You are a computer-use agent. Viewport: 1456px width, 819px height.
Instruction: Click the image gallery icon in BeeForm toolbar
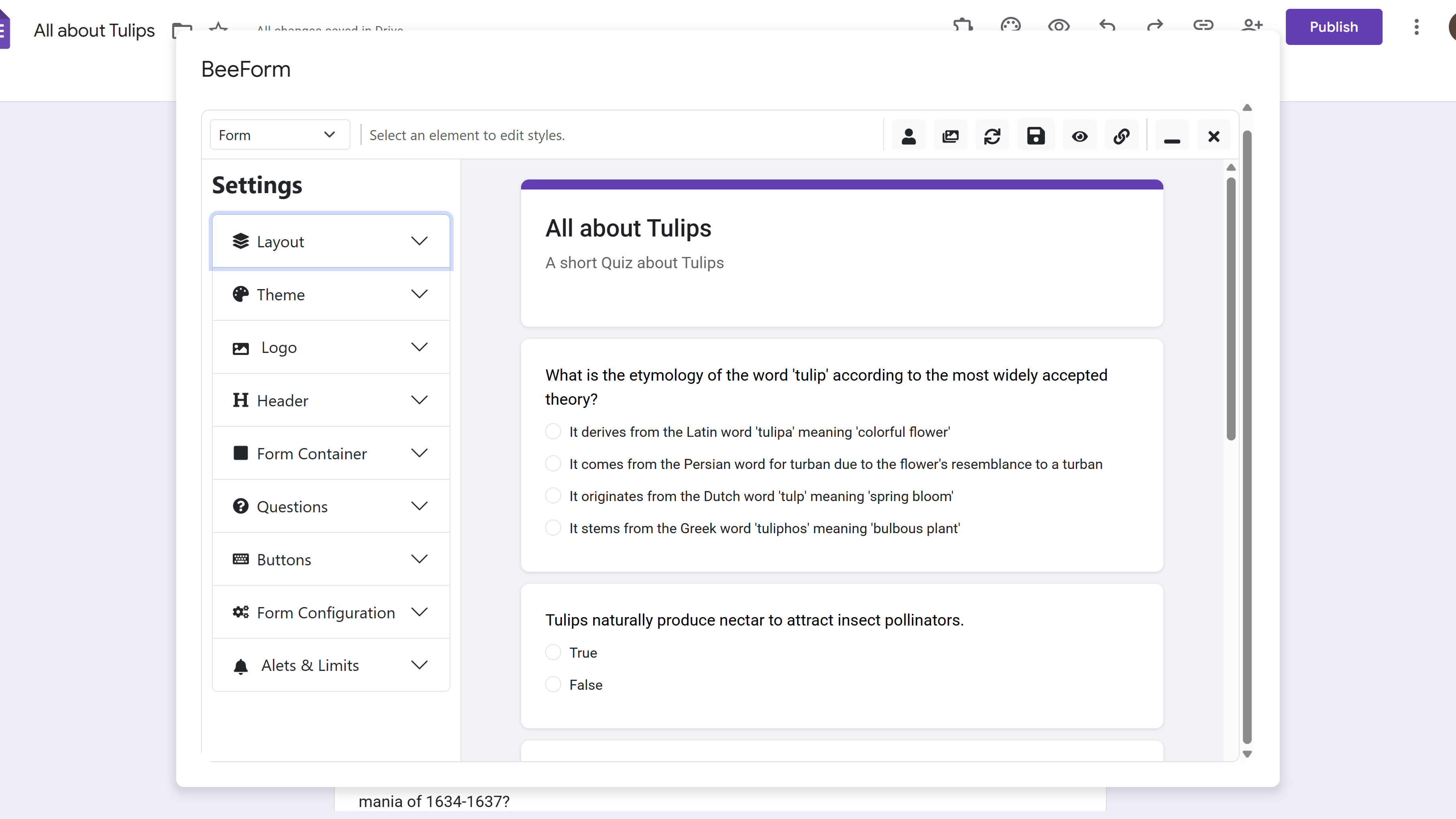tap(951, 136)
